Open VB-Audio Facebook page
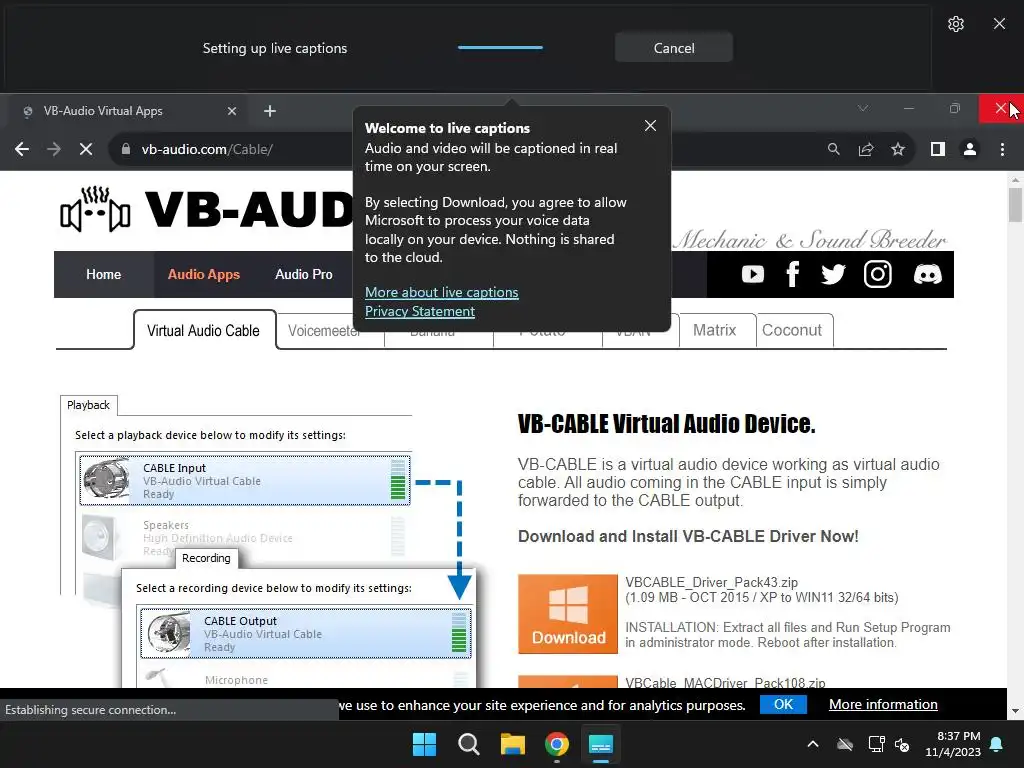The width and height of the screenshot is (1024, 768). coord(793,274)
